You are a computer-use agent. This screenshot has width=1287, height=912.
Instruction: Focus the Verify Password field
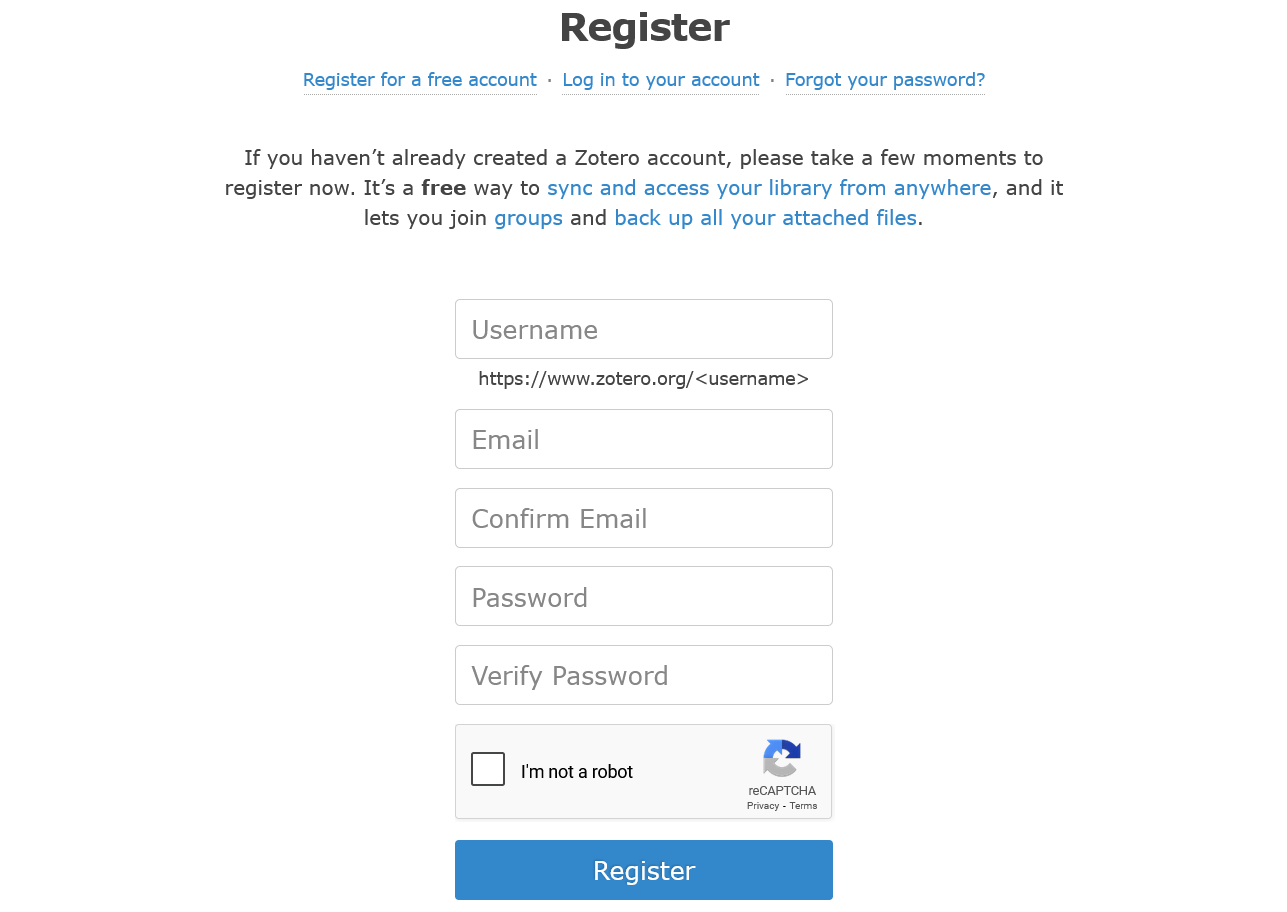click(643, 675)
